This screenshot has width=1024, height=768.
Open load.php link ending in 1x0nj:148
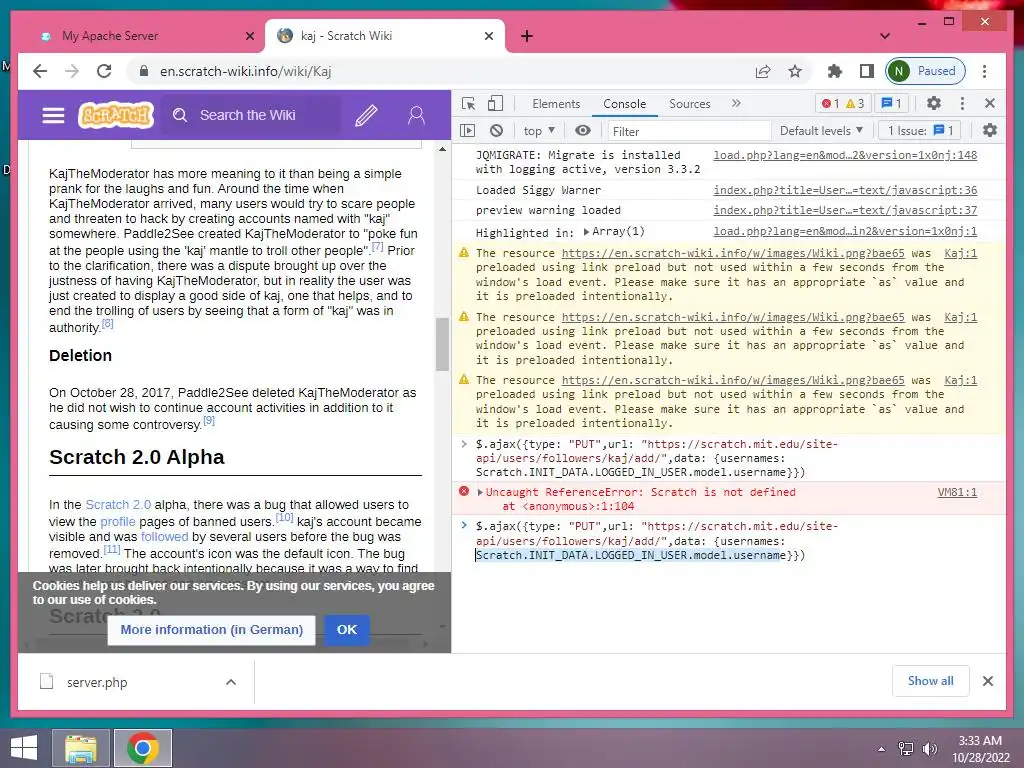click(x=845, y=155)
